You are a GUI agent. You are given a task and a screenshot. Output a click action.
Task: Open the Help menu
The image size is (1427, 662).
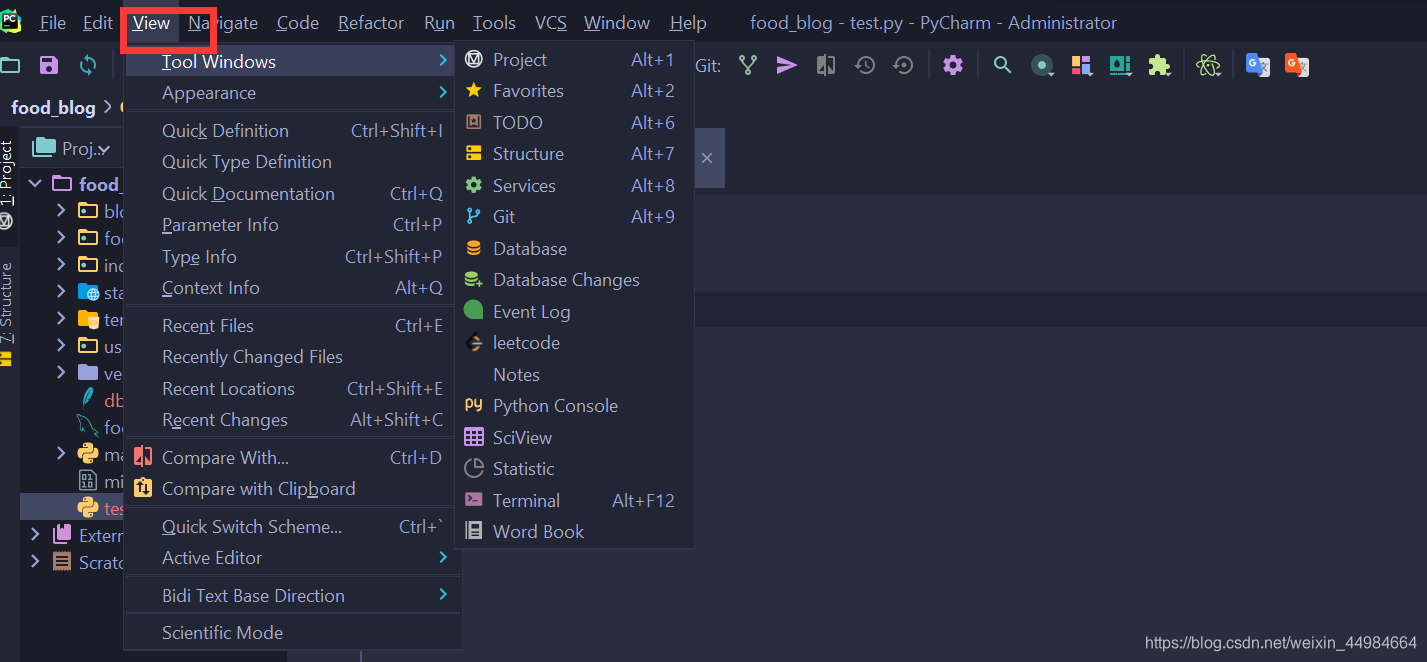pyautogui.click(x=688, y=22)
